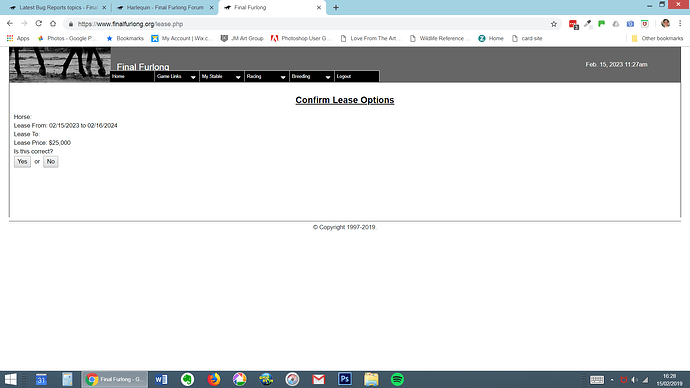The height and width of the screenshot is (388, 690).
Task: Launch Firefox from the taskbar
Action: pyautogui.click(x=214, y=379)
